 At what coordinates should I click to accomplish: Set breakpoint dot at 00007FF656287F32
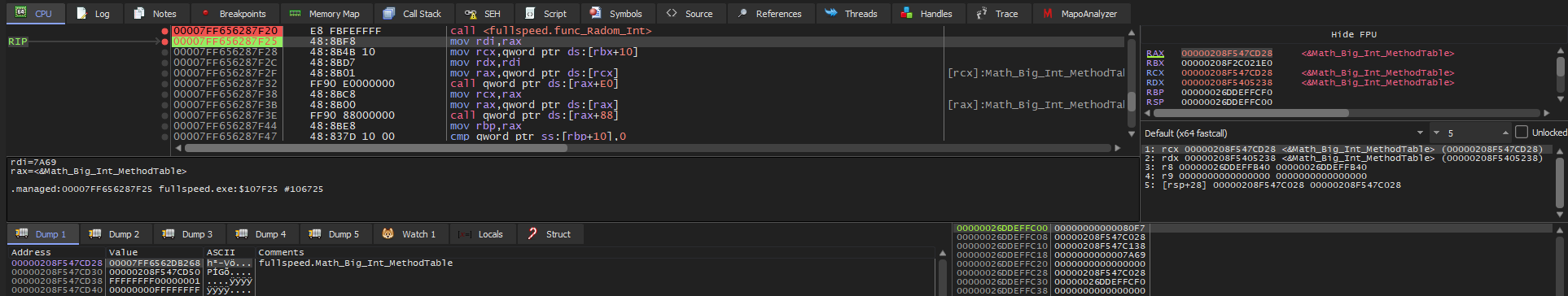click(165, 84)
